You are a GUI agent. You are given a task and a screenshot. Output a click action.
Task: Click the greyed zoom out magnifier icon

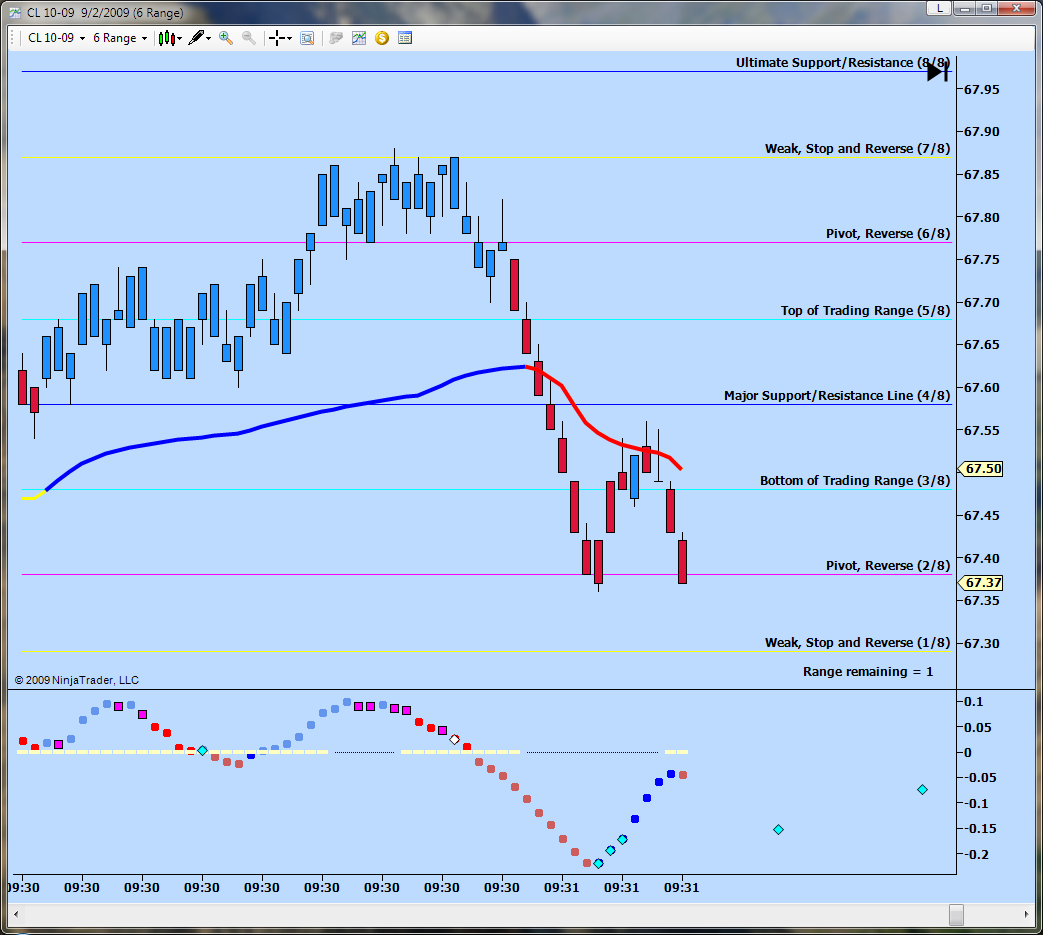[x=249, y=38]
